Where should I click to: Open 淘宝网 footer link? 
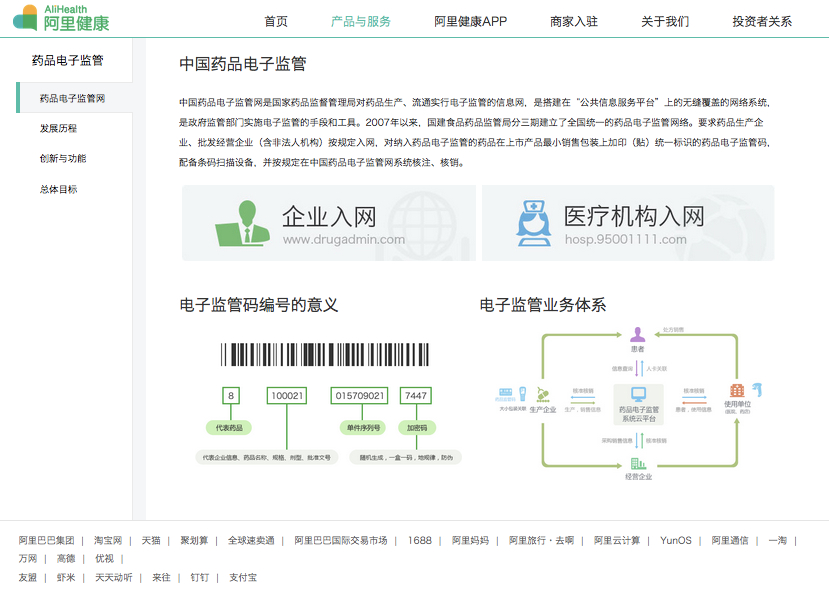click(108, 541)
